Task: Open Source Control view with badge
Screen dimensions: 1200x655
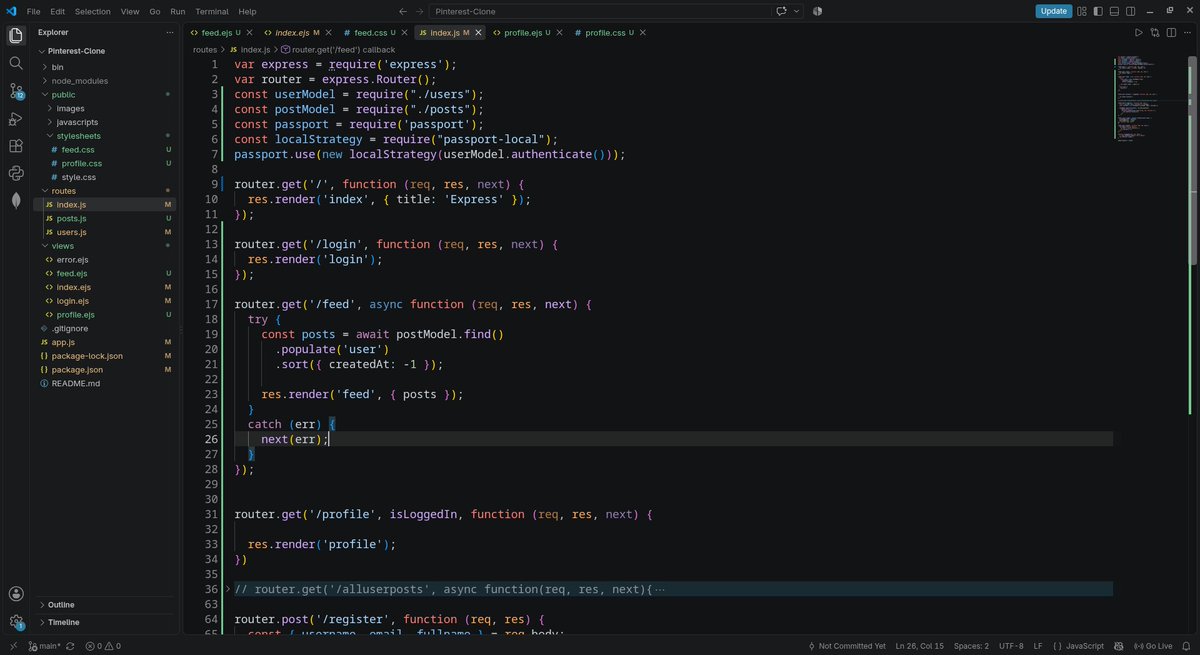Action: click(16, 91)
